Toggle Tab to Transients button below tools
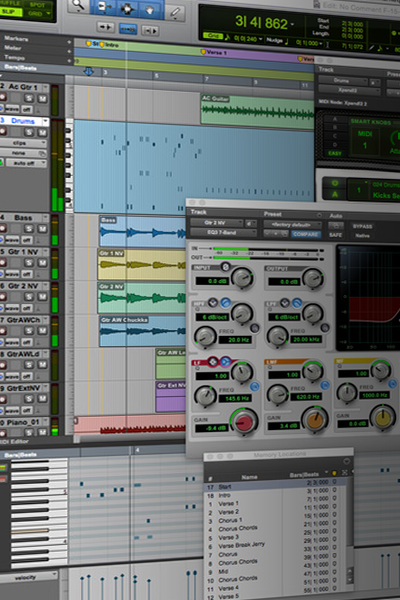400x600 pixels. coord(106,27)
